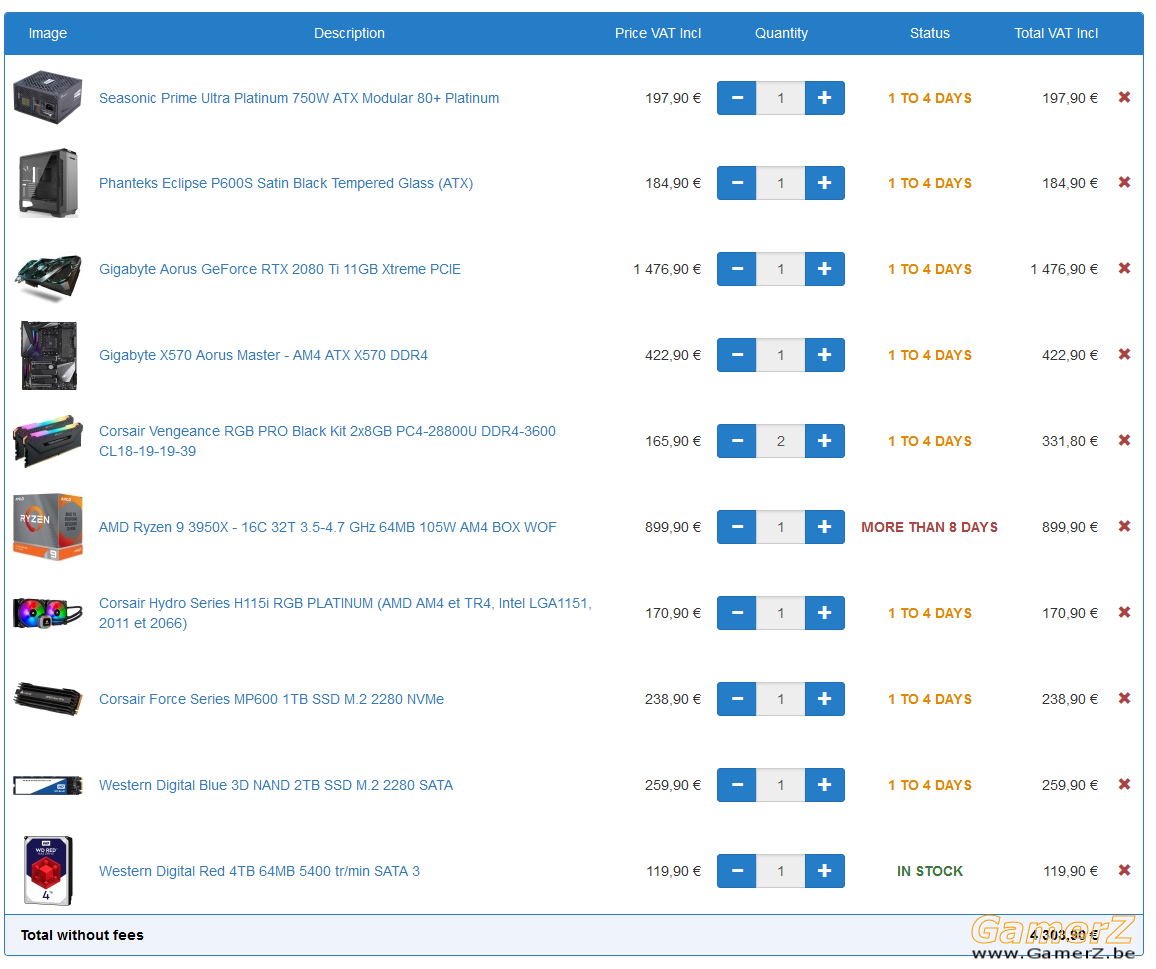The image size is (1156, 969).
Task: Click the Corsair Vengeance RAM thumbnail
Action: point(48,441)
